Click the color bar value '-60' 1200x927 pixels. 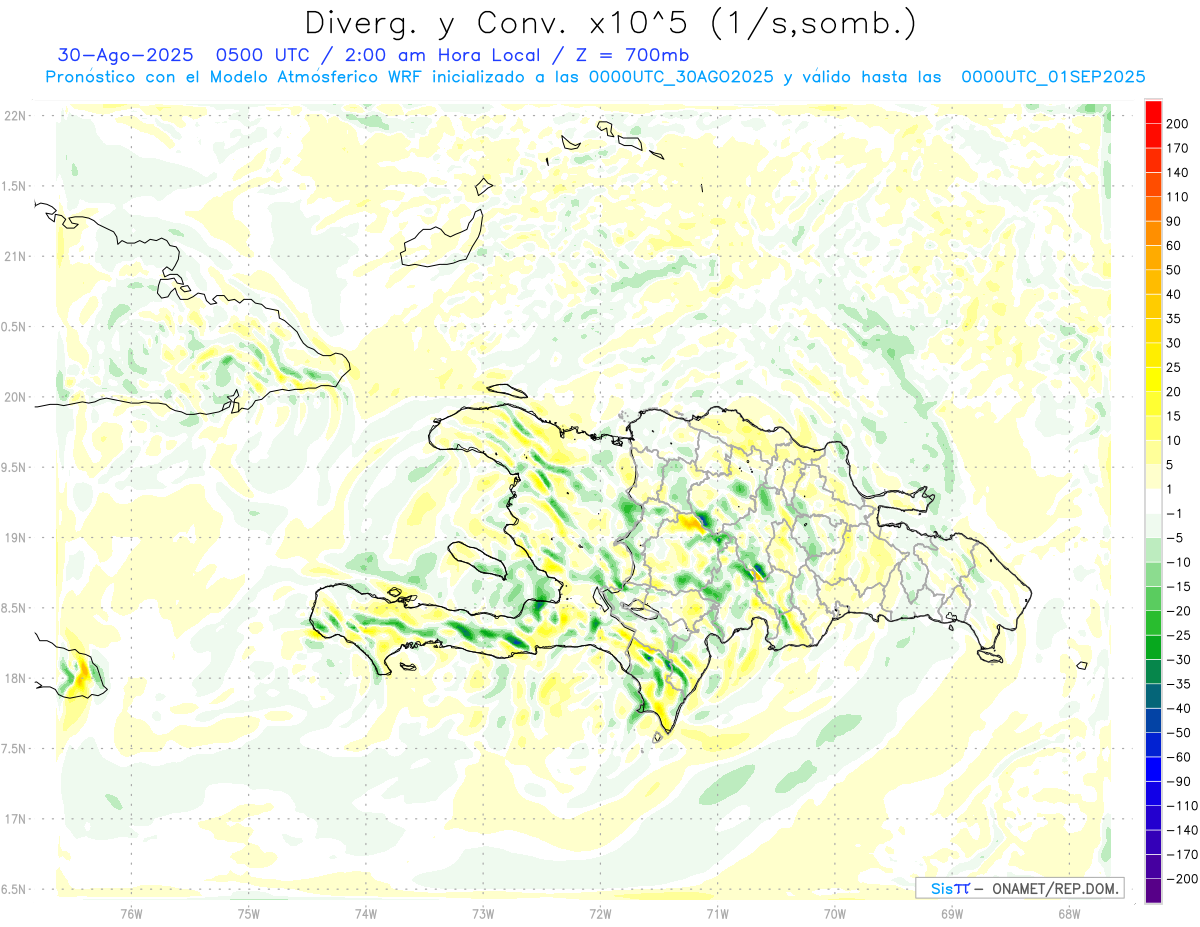point(1178,757)
